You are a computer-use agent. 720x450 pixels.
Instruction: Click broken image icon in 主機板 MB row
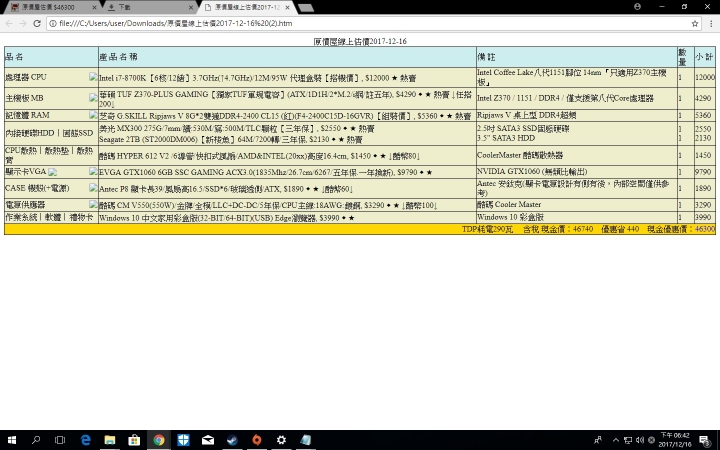tap(93, 97)
